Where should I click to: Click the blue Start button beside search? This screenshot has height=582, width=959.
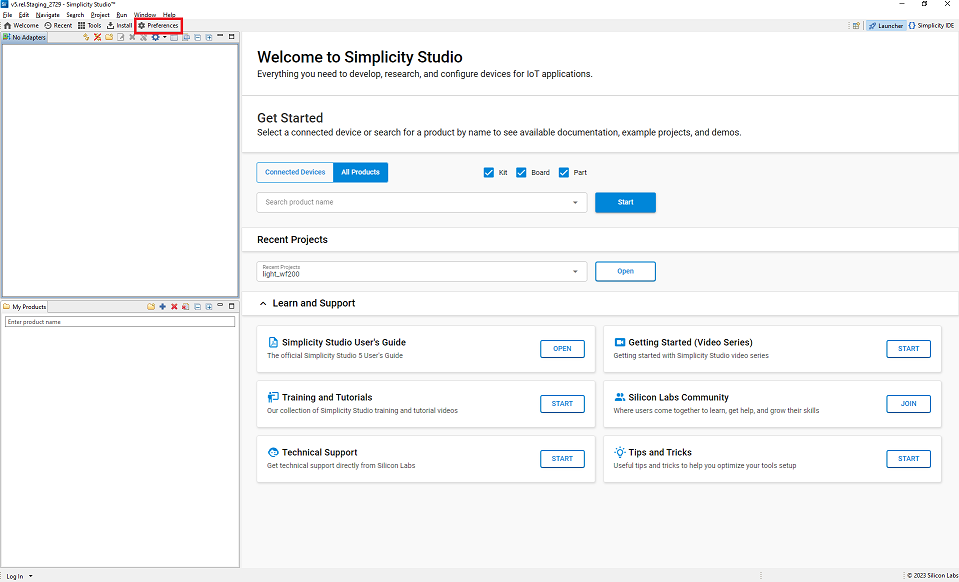625,202
